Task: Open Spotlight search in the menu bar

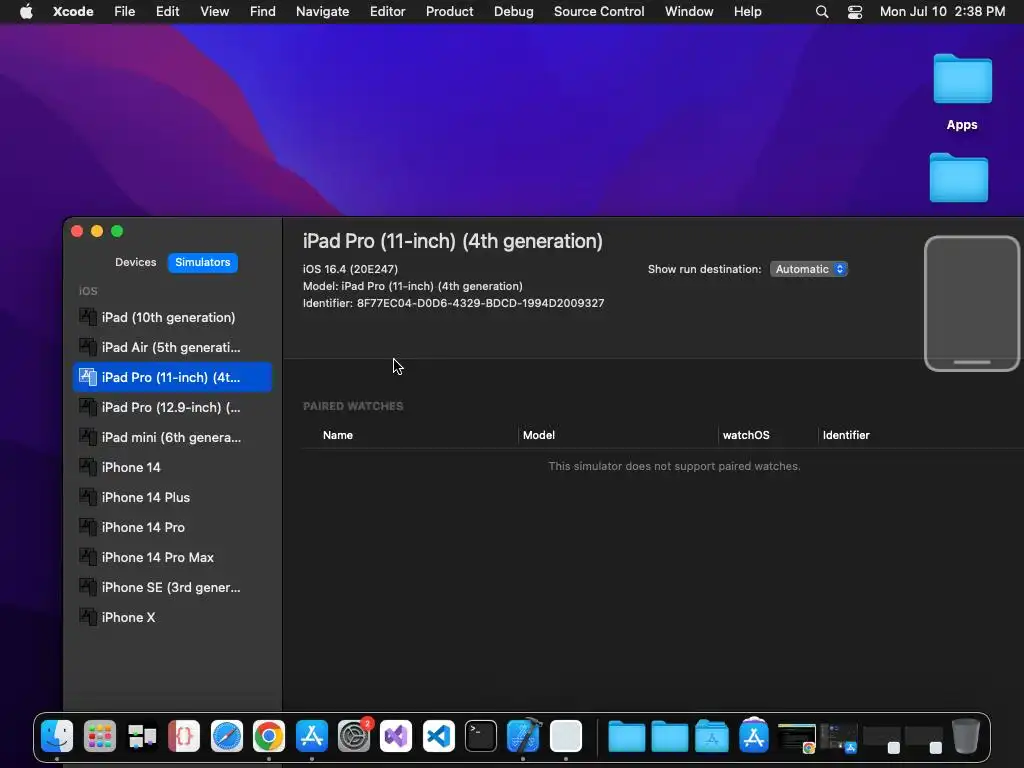Action: tap(822, 12)
